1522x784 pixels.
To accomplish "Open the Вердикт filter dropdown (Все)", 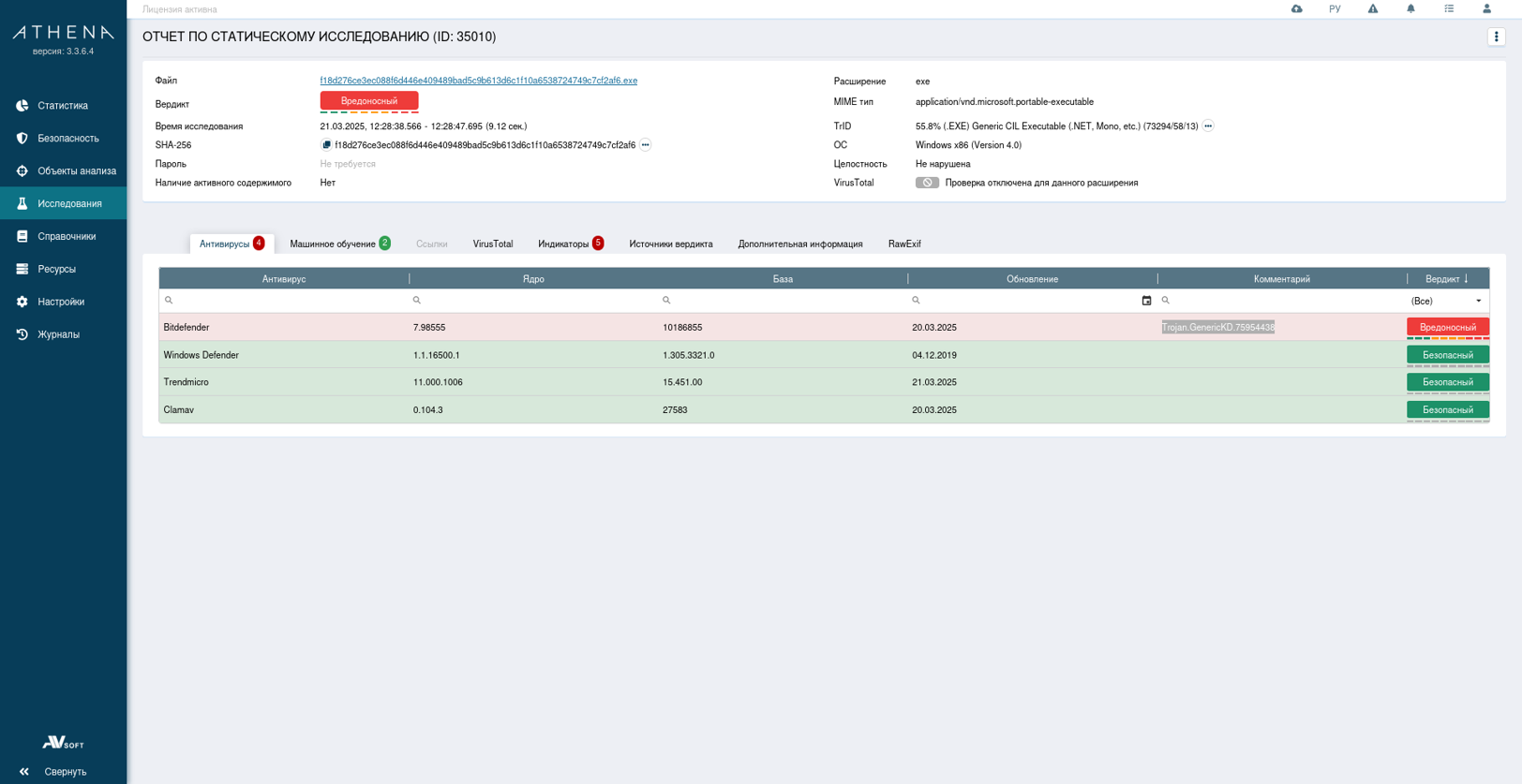I will [x=1447, y=301].
